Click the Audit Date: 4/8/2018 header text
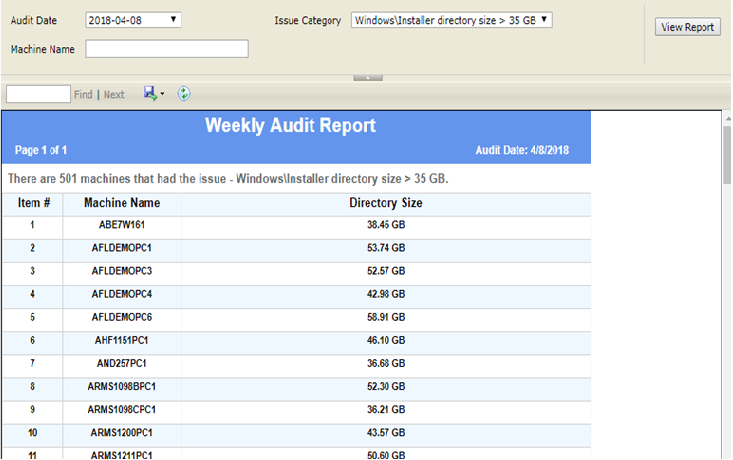 [522, 150]
